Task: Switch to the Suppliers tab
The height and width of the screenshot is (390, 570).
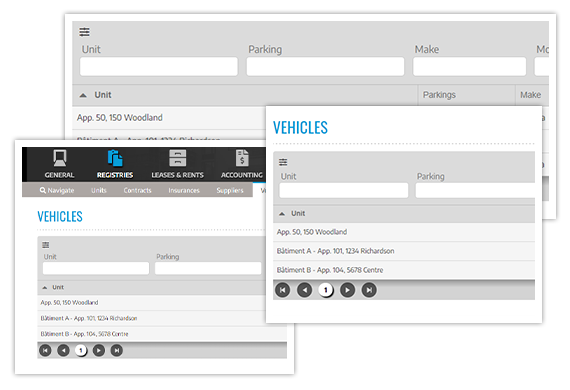Action: [230, 190]
